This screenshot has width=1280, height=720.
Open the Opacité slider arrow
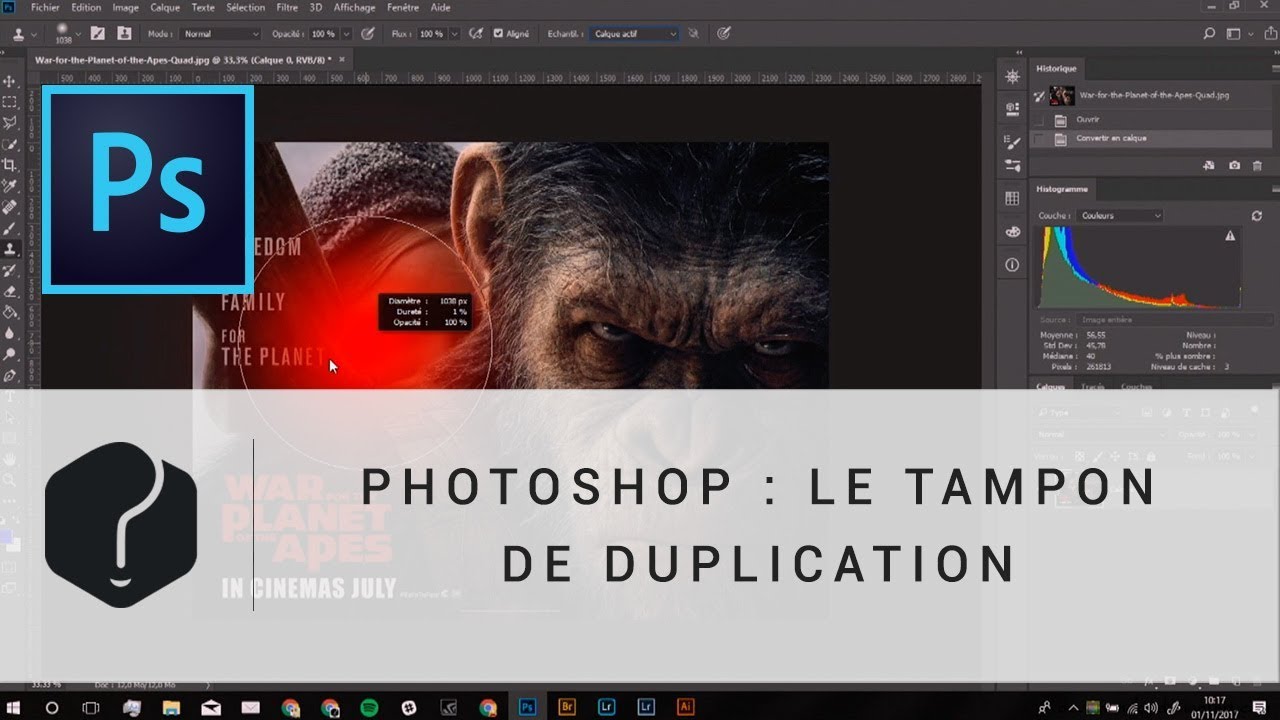pos(346,34)
